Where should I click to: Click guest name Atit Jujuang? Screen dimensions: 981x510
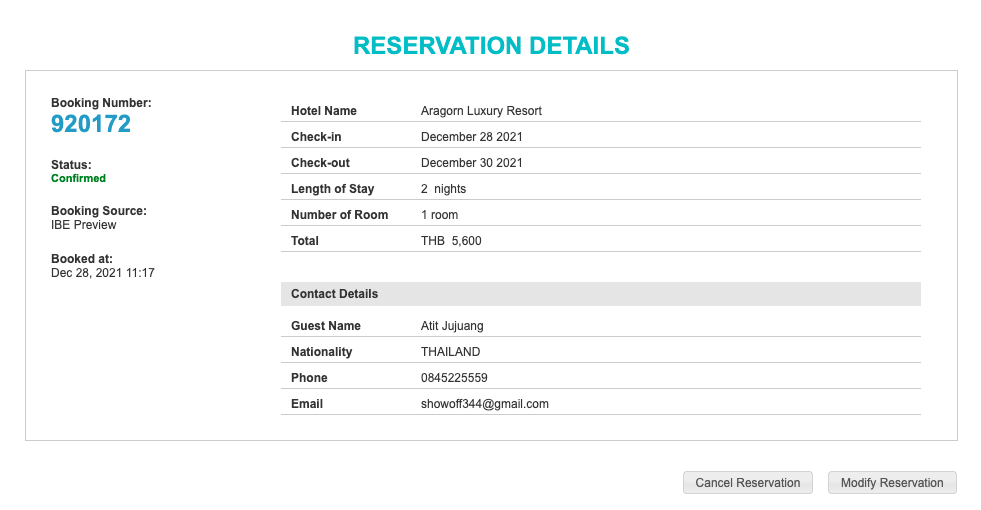tap(452, 326)
